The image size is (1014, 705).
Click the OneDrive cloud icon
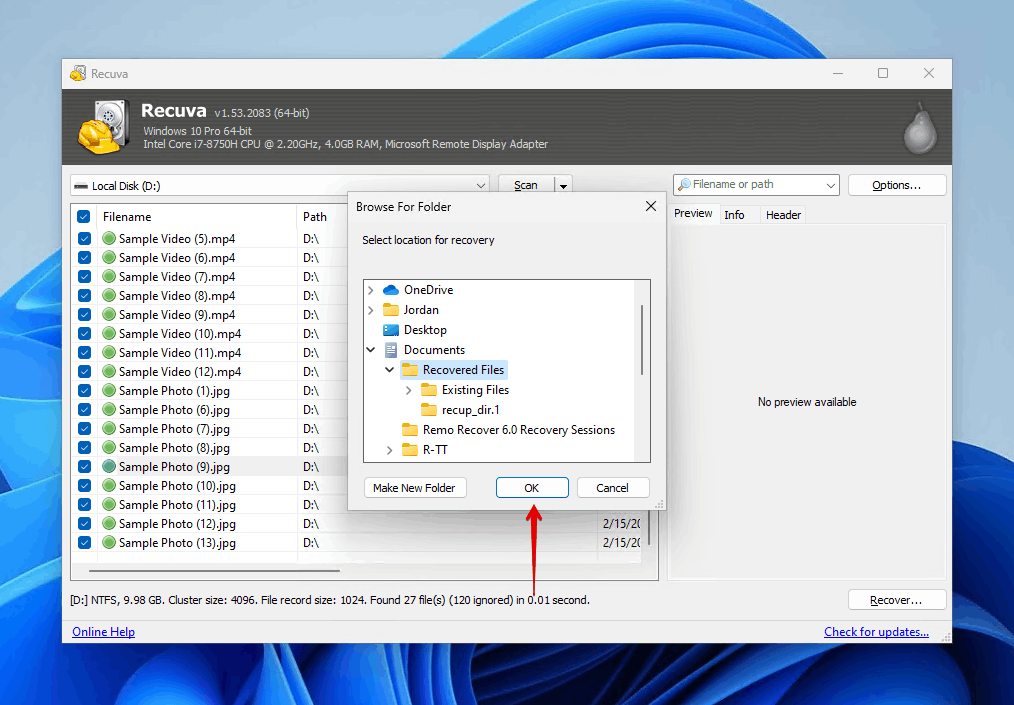(391, 290)
